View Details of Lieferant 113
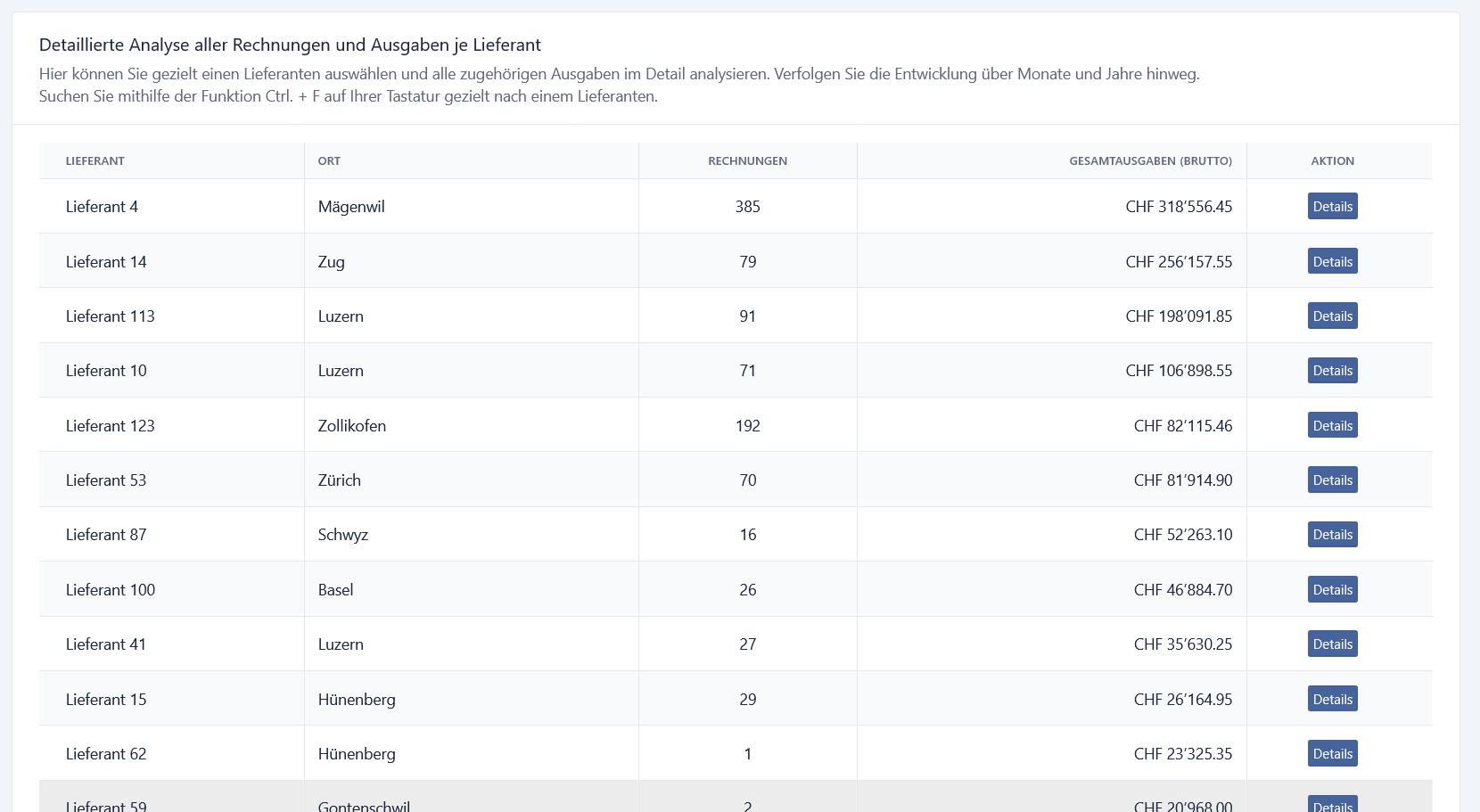 [1332, 316]
